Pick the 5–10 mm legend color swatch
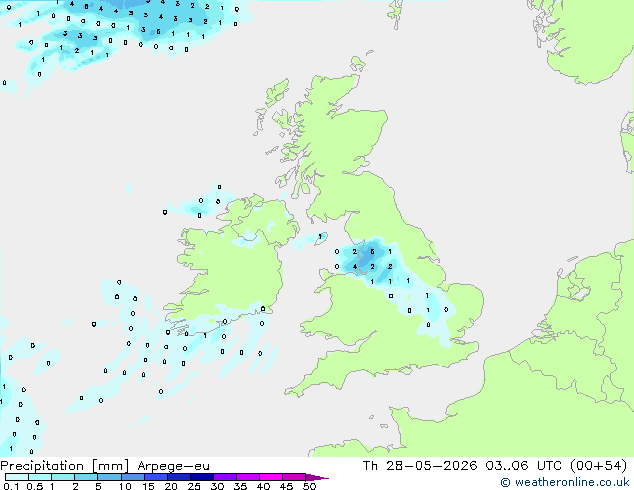634x490 pixels. 109,477
